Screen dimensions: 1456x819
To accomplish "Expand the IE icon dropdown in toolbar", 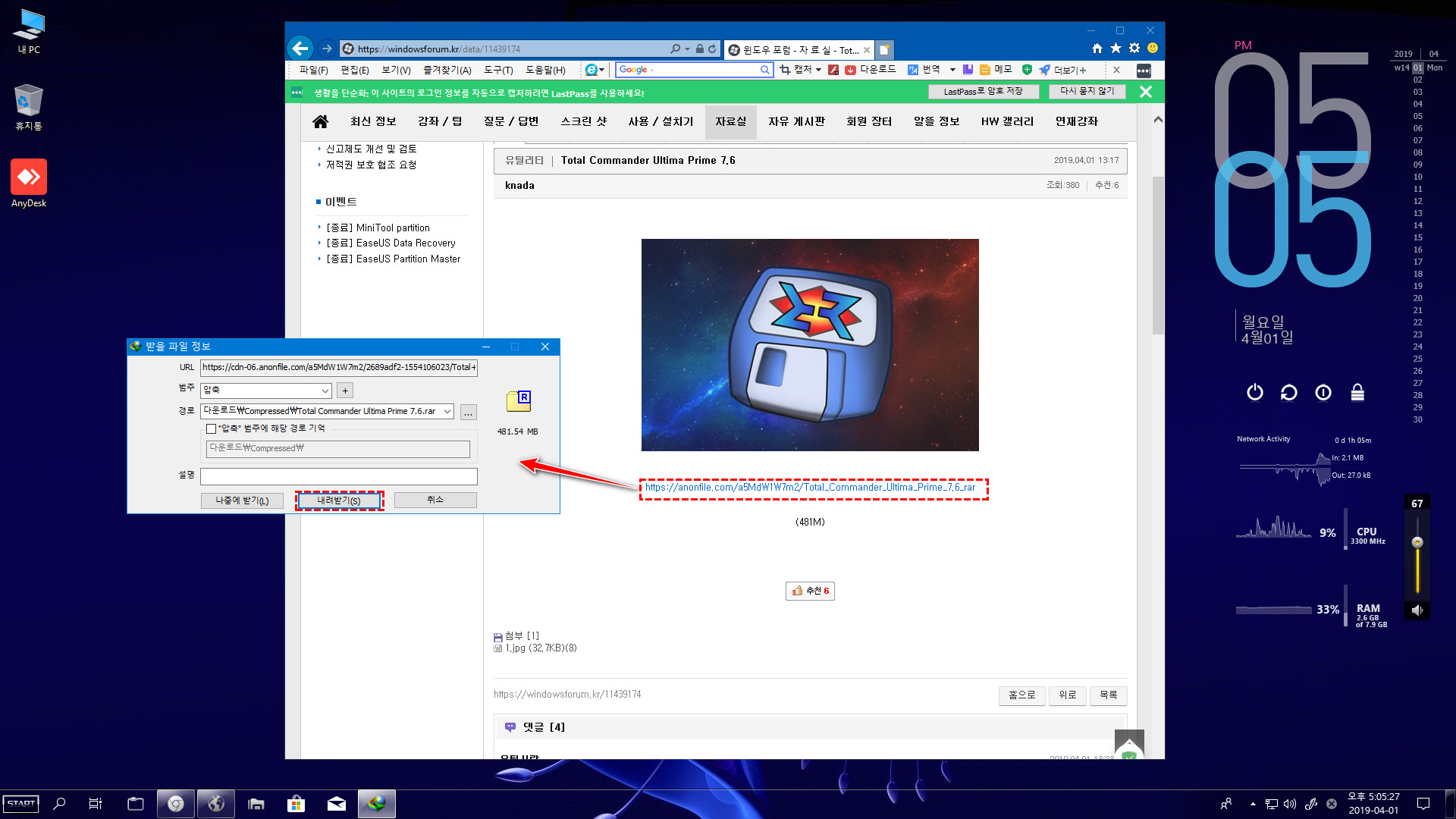I will 602,70.
